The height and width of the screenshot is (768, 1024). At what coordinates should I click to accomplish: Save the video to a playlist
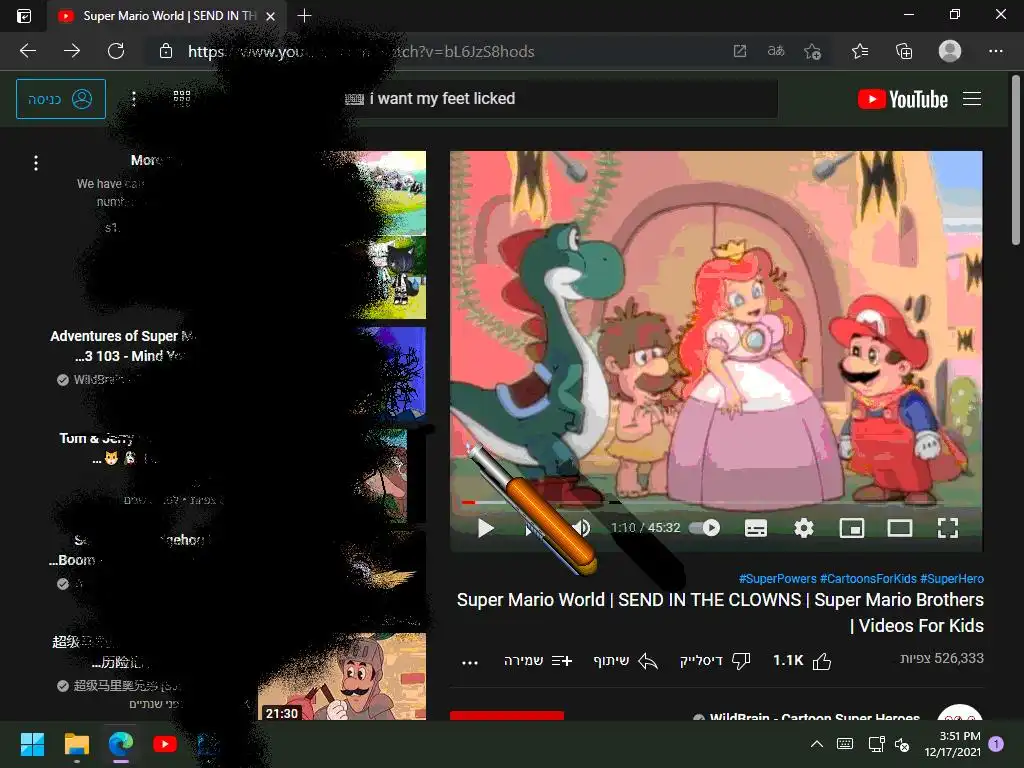[538, 661]
